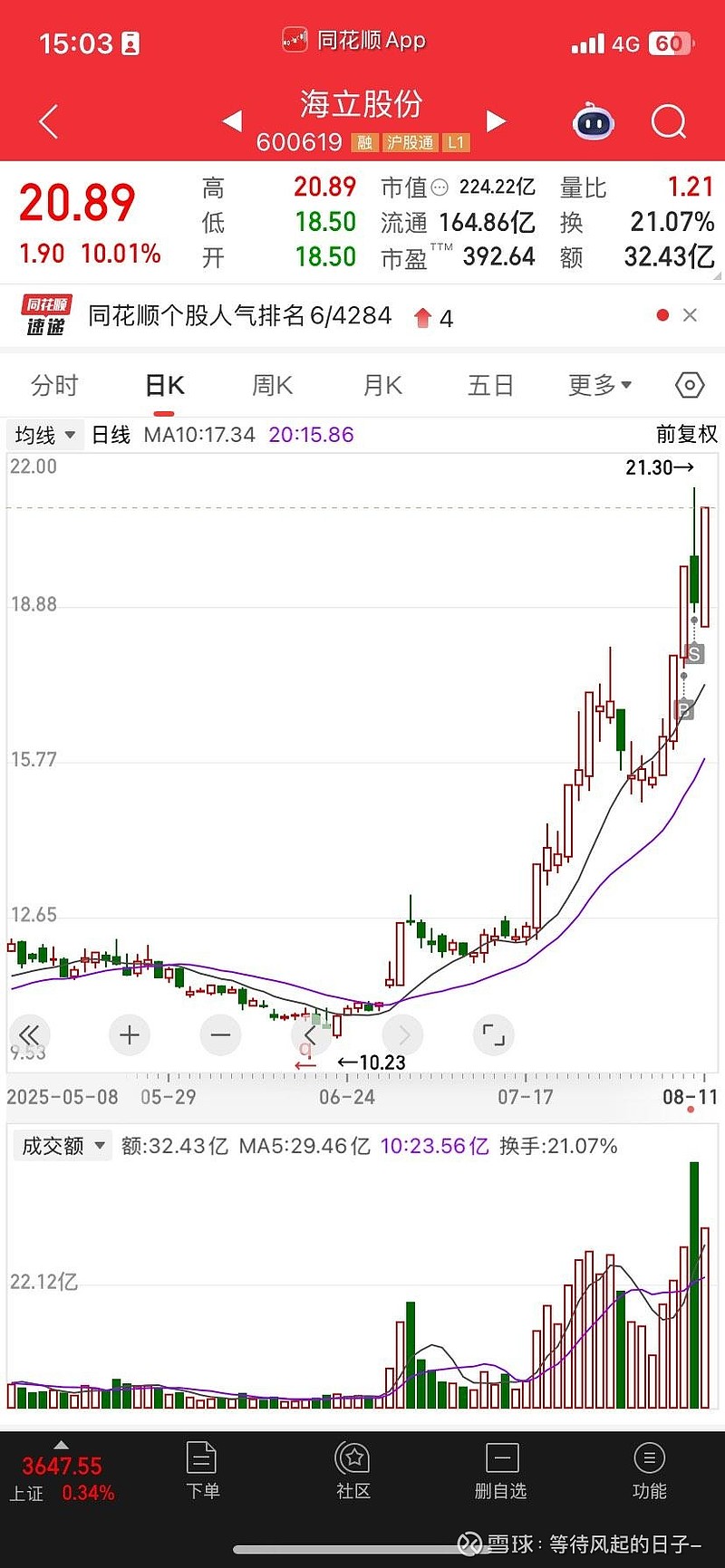Open the 均线 indicator dropdown
725x1568 pixels.
coord(45,435)
